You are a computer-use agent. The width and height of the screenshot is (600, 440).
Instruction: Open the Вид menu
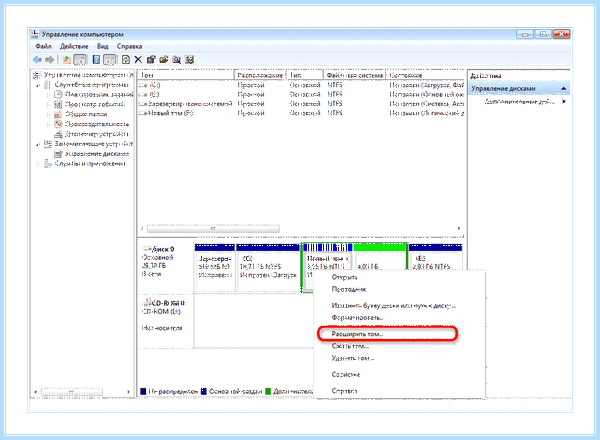point(103,46)
